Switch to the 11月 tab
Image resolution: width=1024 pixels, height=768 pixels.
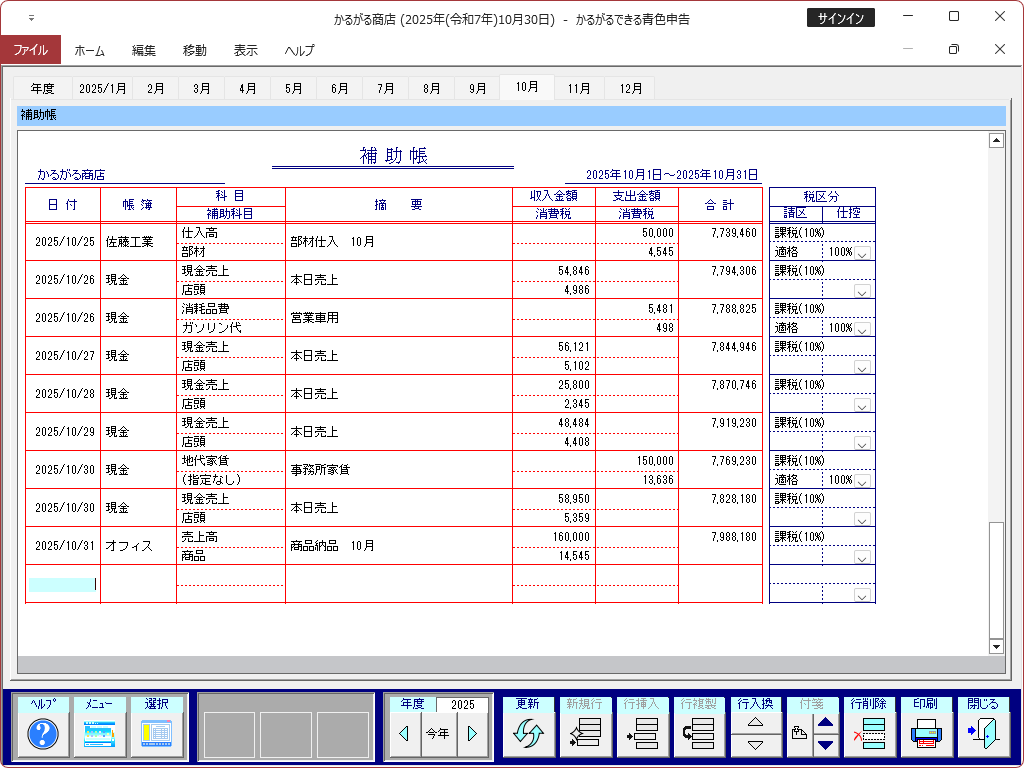[579, 88]
